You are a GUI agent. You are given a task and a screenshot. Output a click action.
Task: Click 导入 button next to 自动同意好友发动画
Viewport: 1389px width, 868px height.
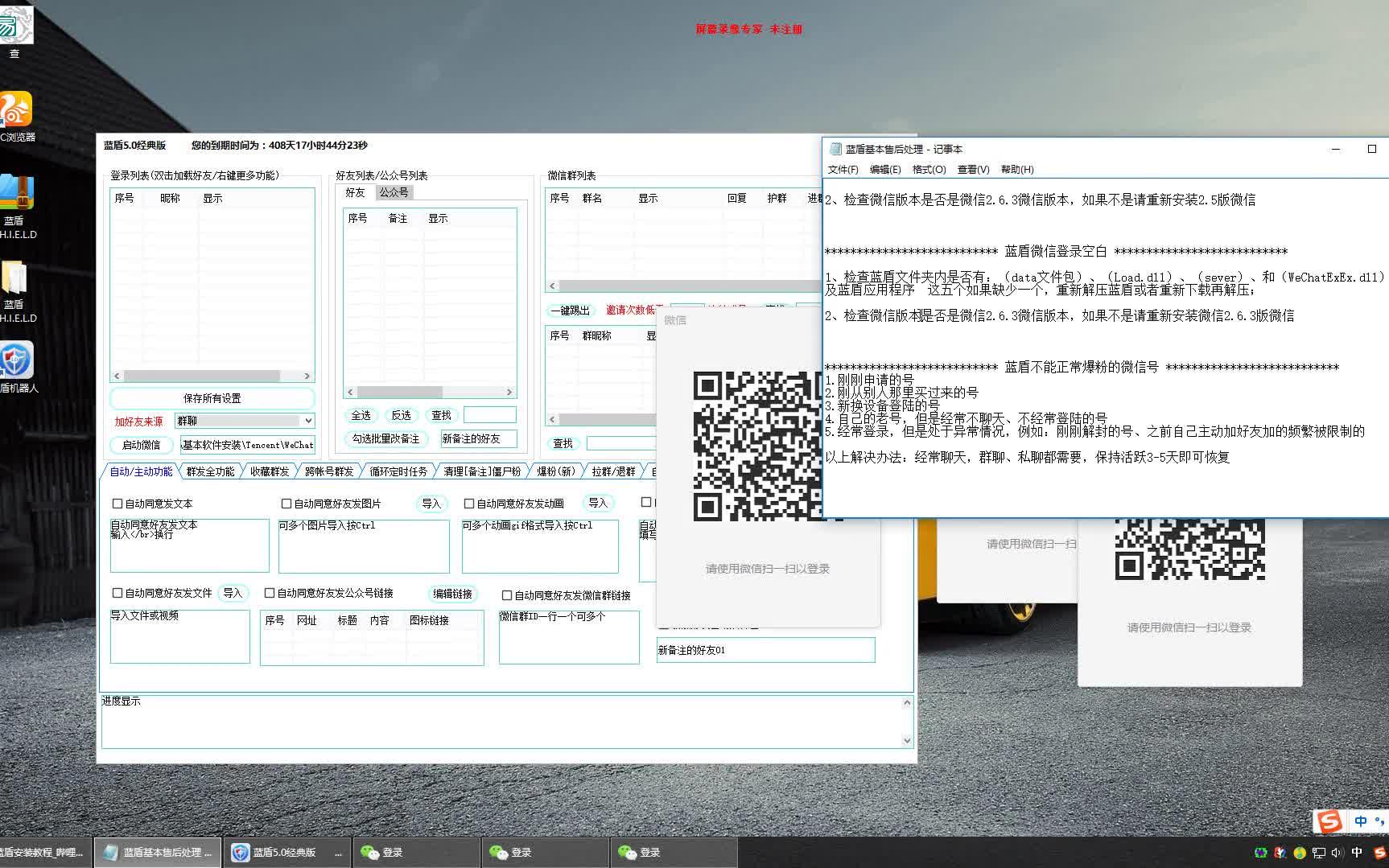(x=598, y=503)
